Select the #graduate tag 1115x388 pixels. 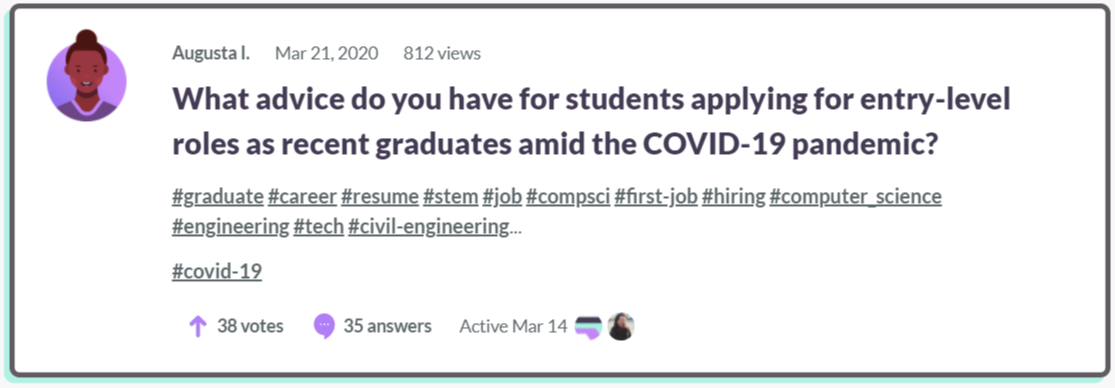[x=218, y=197]
